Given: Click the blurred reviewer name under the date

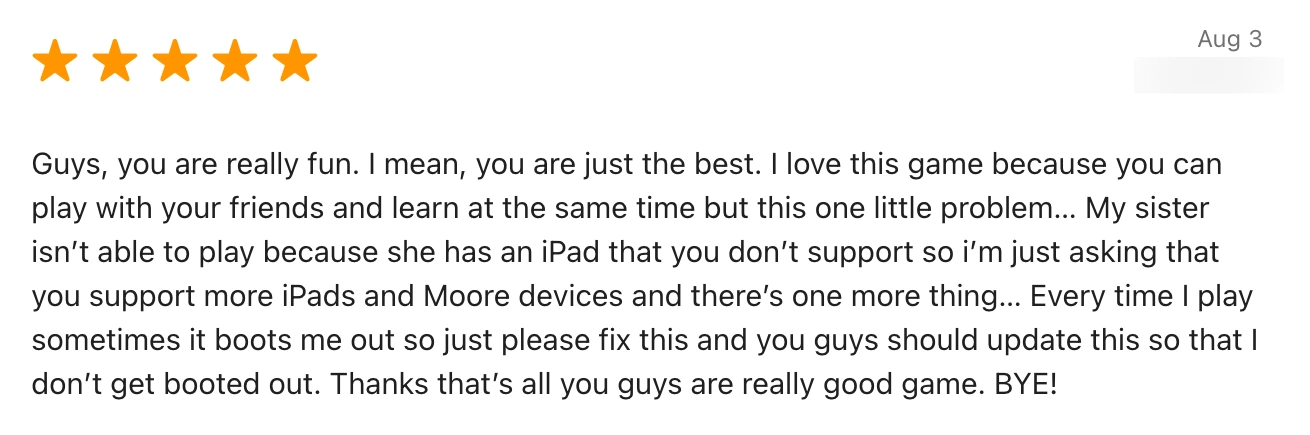Looking at the screenshot, I should pos(1209,75).
